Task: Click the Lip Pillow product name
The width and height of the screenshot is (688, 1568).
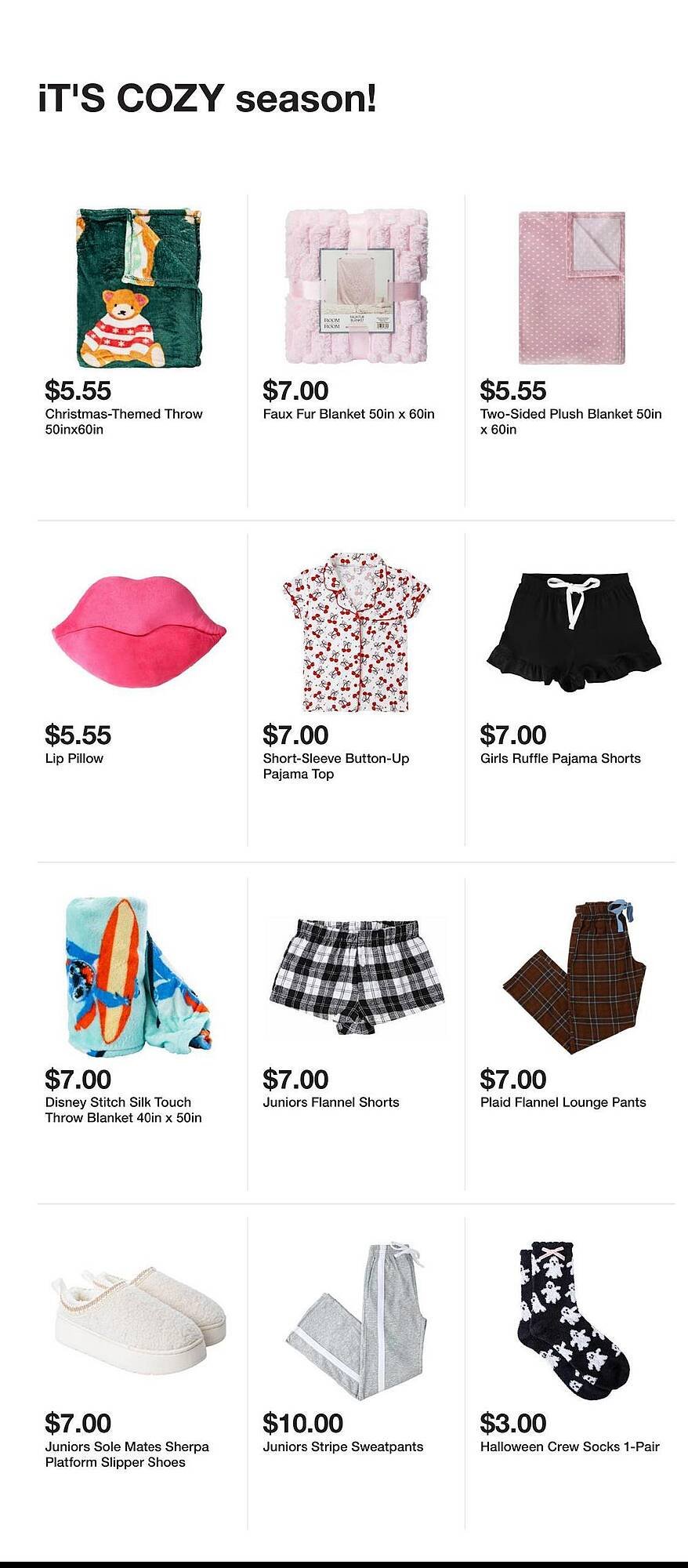Action: pyautogui.click(x=74, y=758)
